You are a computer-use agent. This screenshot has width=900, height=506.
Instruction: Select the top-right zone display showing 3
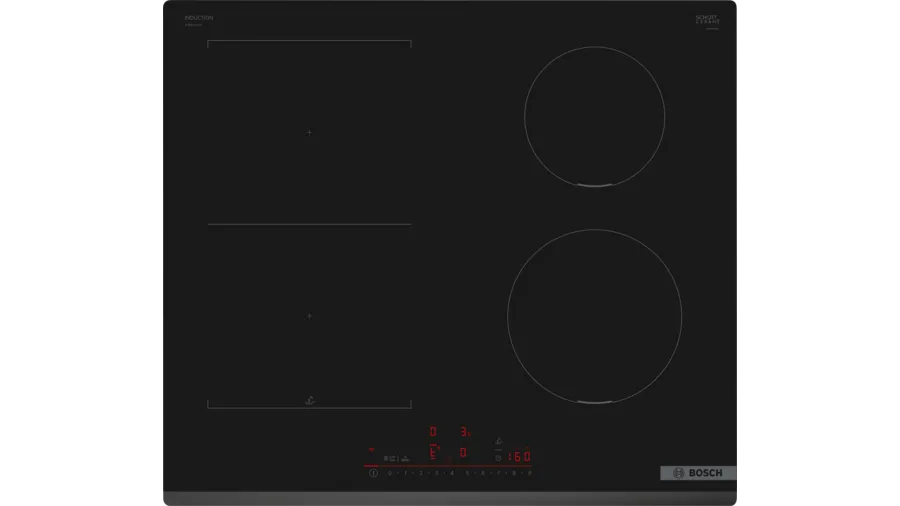point(464,432)
